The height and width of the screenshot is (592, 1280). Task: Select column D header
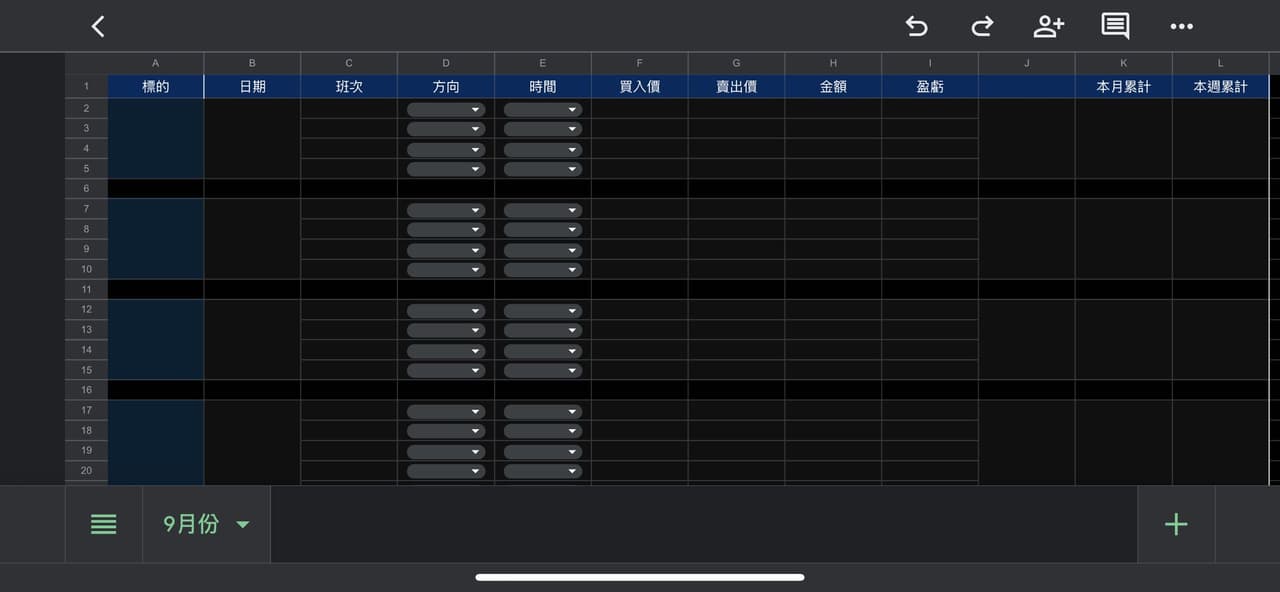[446, 63]
